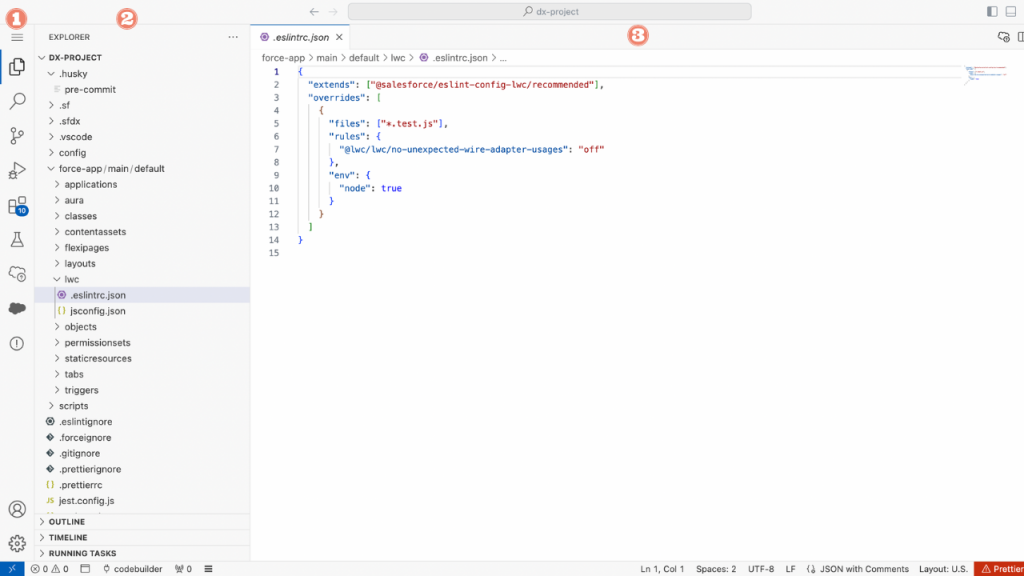Click the Prettier warning in the status bar

point(1004,568)
